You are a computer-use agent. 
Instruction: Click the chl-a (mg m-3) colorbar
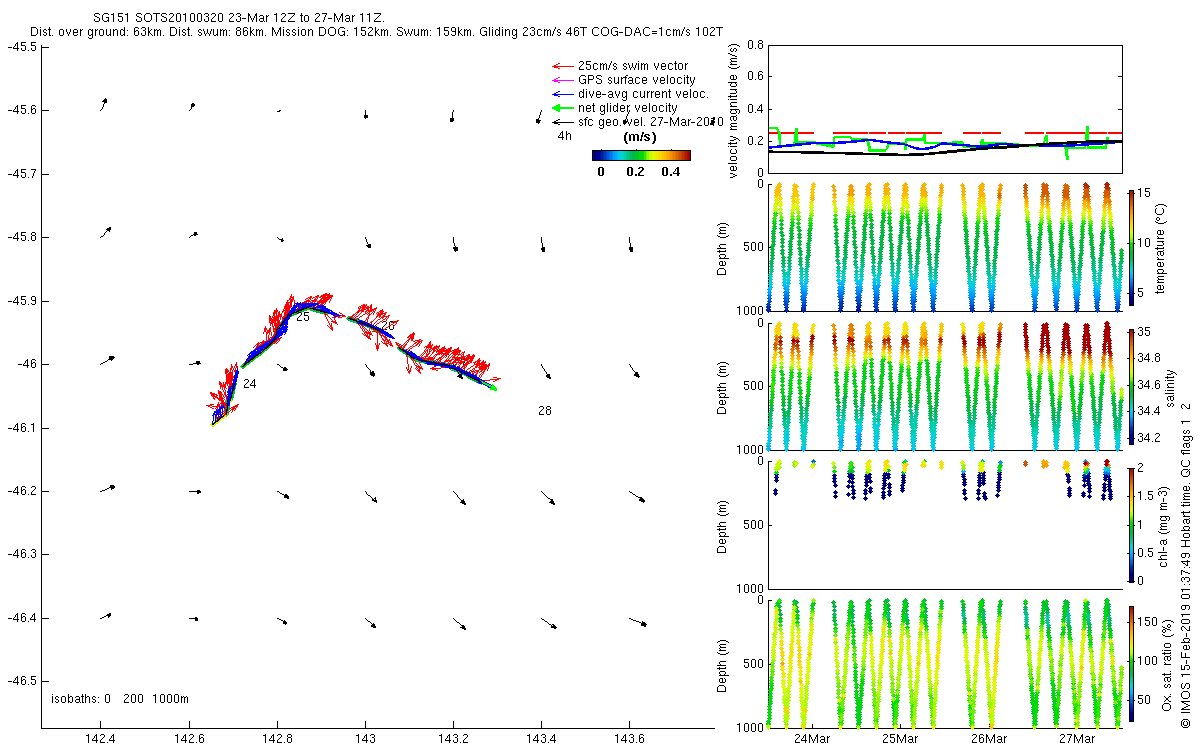[1132, 523]
